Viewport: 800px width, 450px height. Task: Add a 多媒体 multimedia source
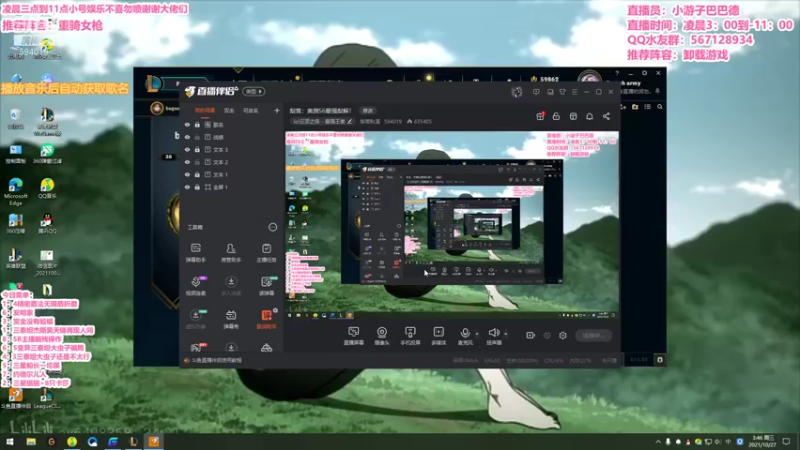[438, 336]
